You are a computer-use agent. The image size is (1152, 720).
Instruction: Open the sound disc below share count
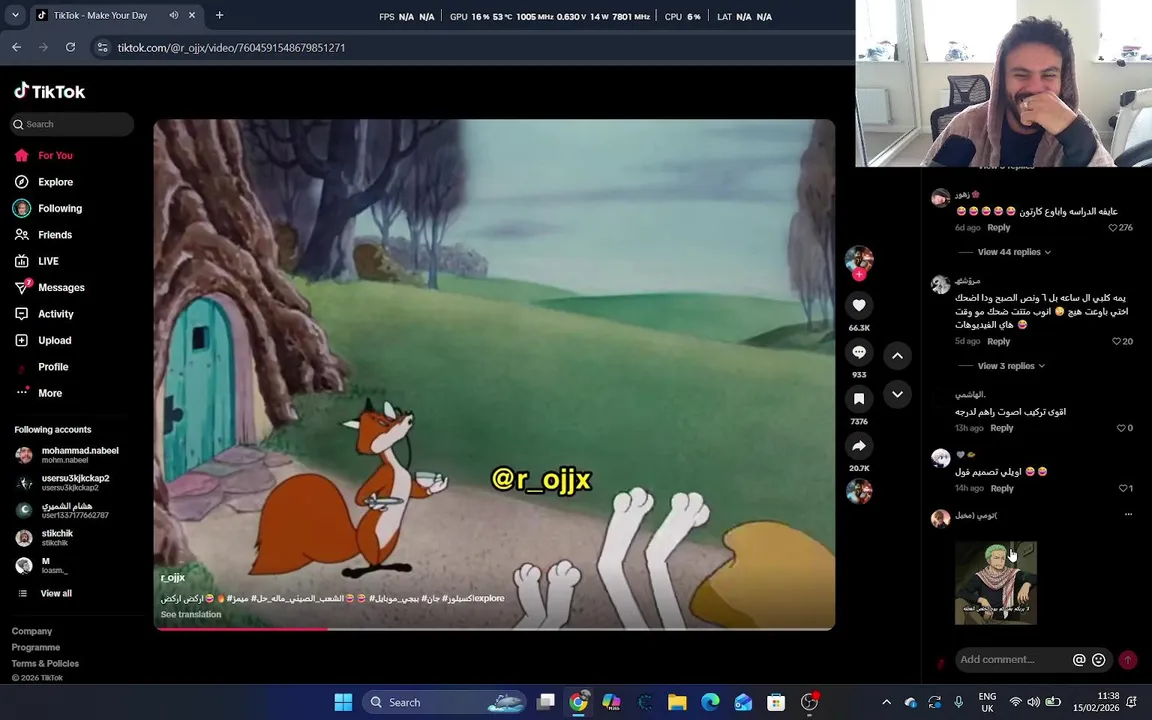tap(859, 491)
